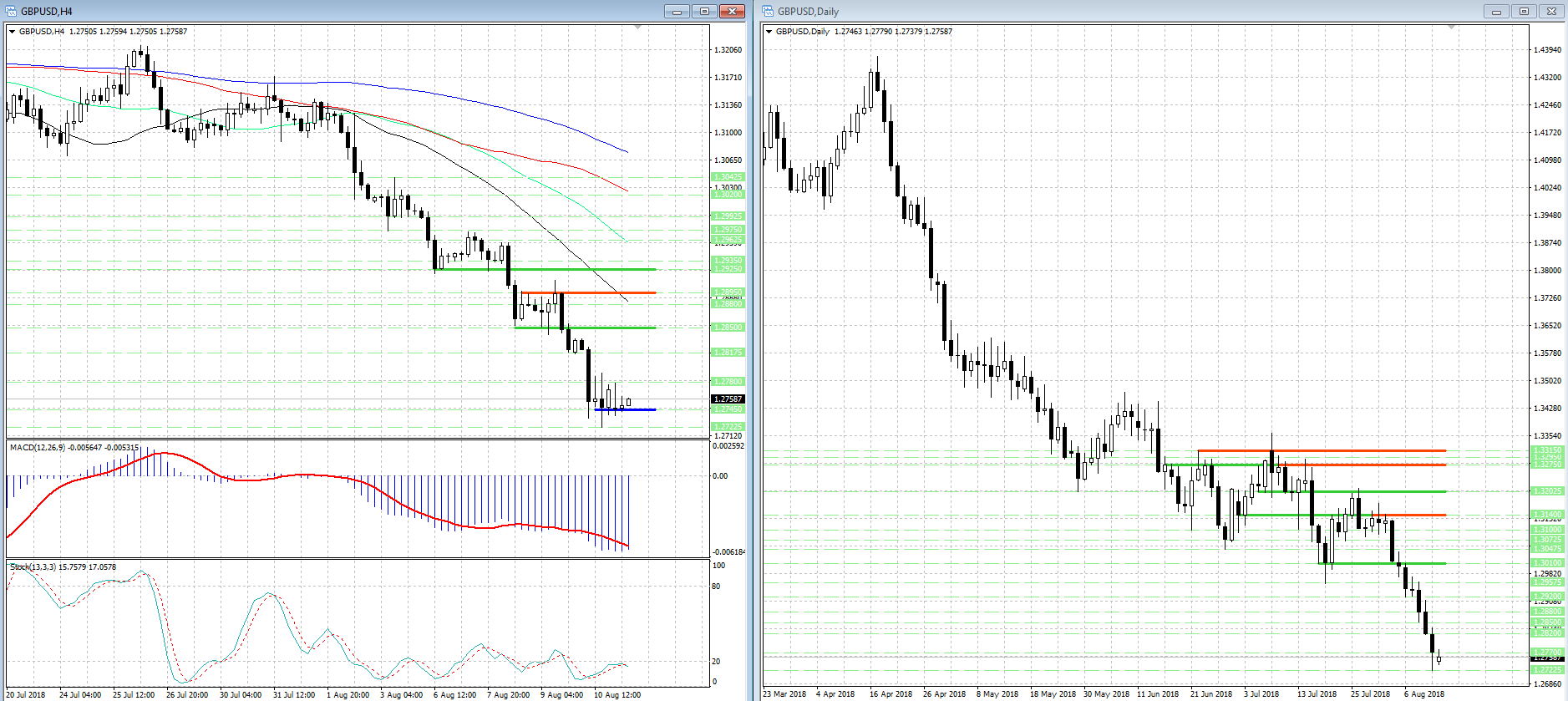Screen dimensions: 1568x701
Task: Restore the GBPUSD,H4 chart window size
Action: coord(704,11)
